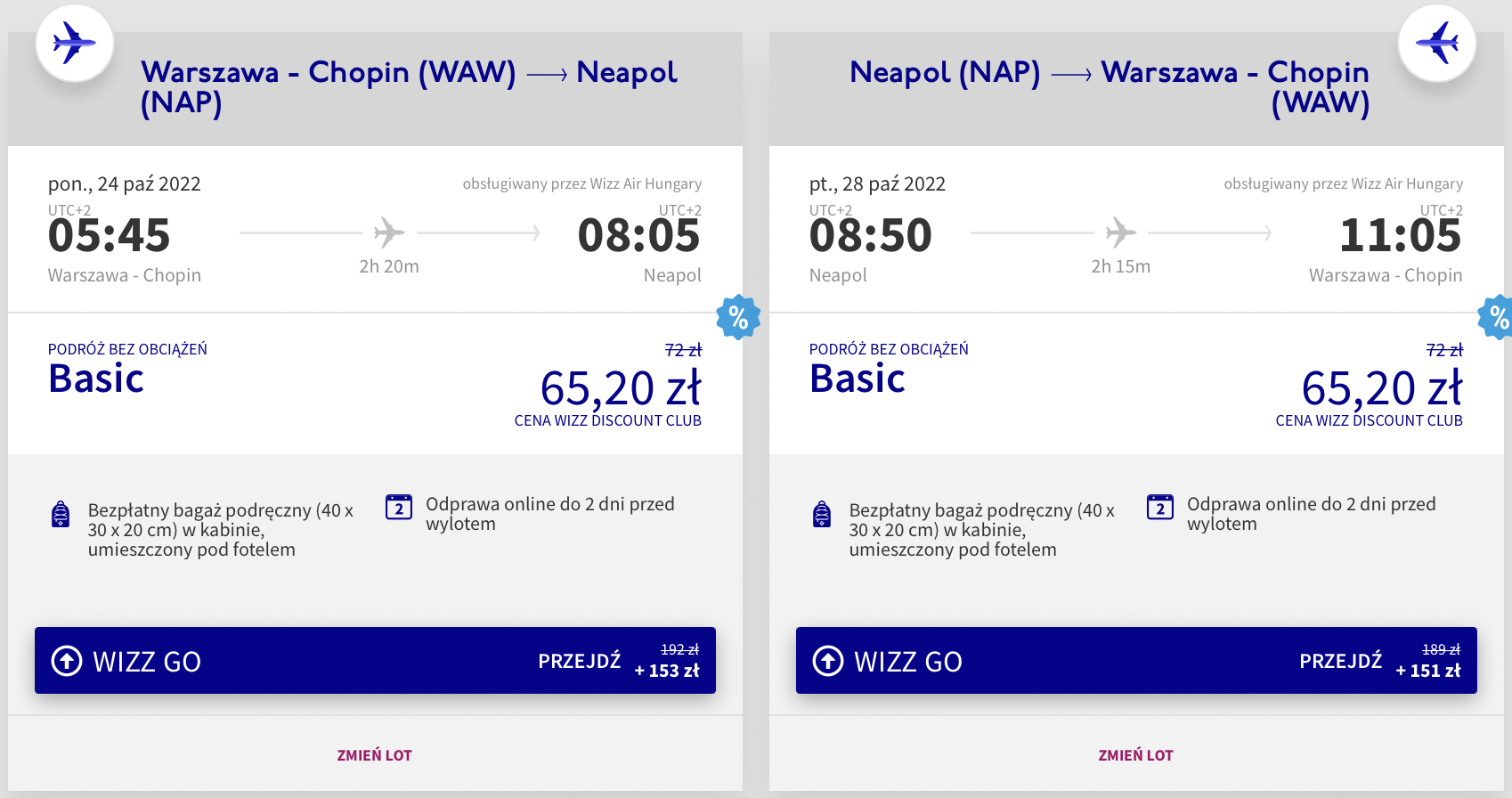Click the Warszawa - Chopin to Neapol route header
The height and width of the screenshot is (798, 1512).
409,86
